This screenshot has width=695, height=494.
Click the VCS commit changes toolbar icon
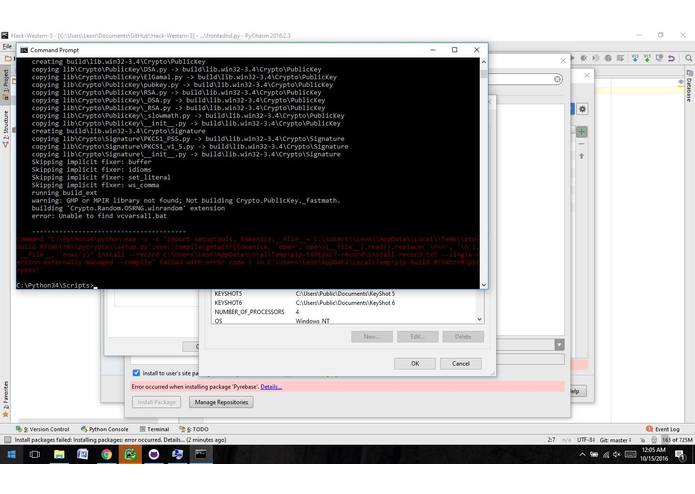648,58
